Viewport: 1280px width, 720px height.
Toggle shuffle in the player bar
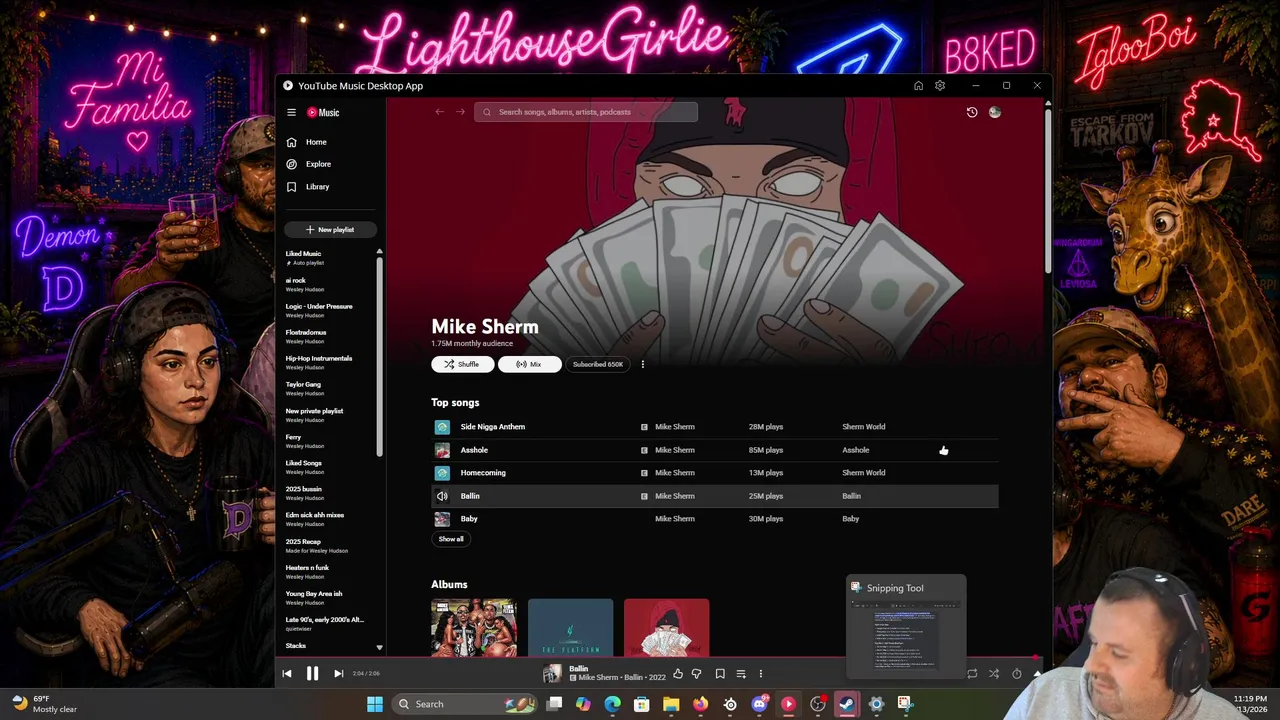pos(994,674)
